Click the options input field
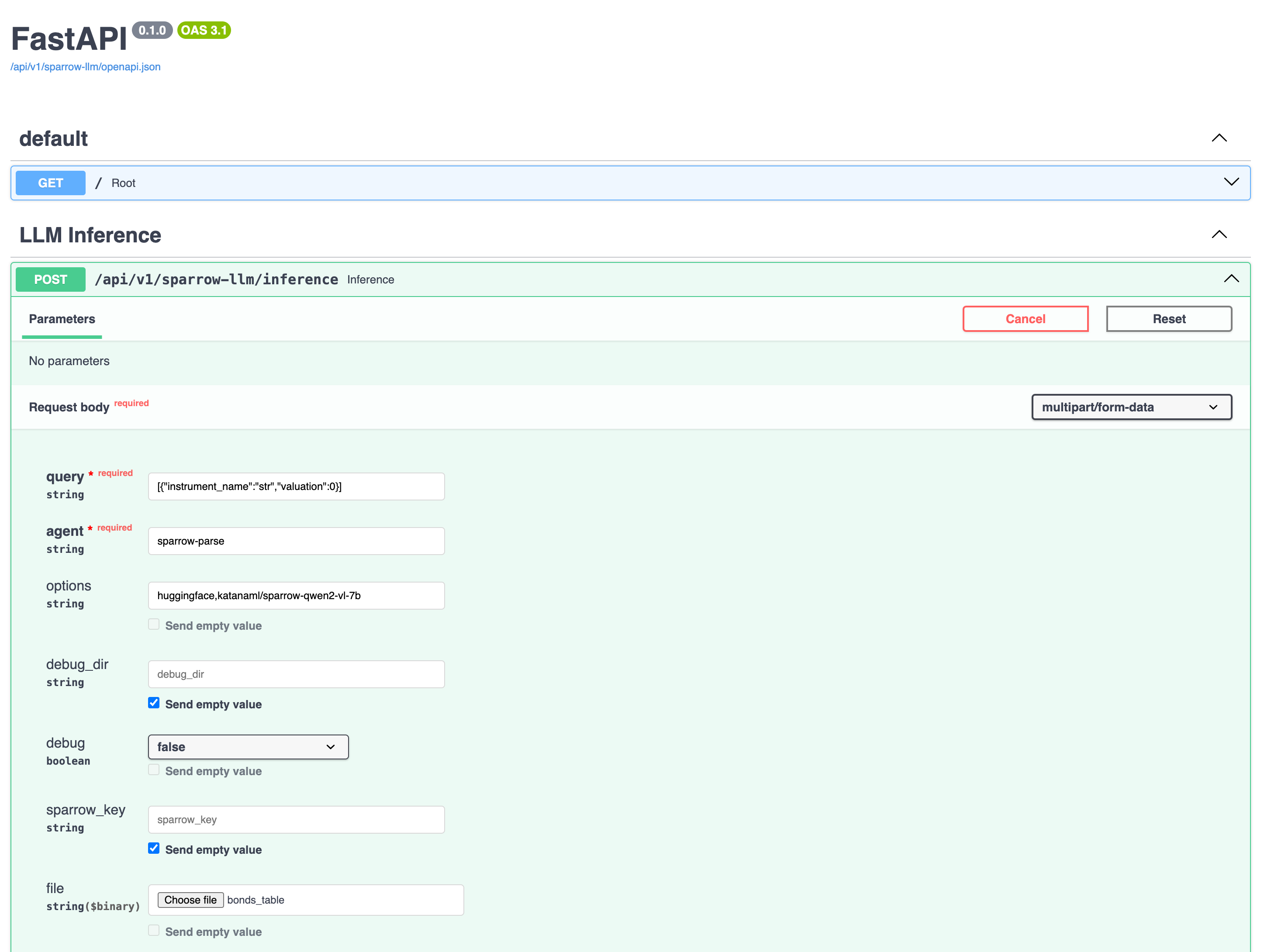This screenshot has height=952, width=1264. pos(296,595)
